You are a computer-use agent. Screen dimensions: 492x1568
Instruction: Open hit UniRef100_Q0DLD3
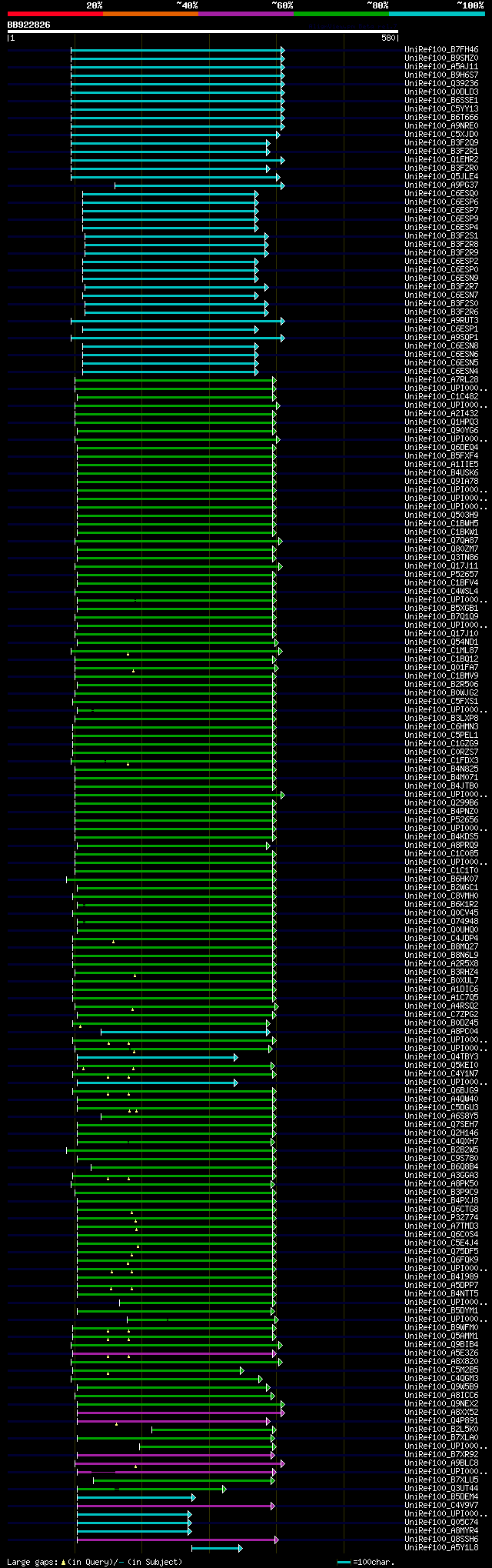click(441, 92)
